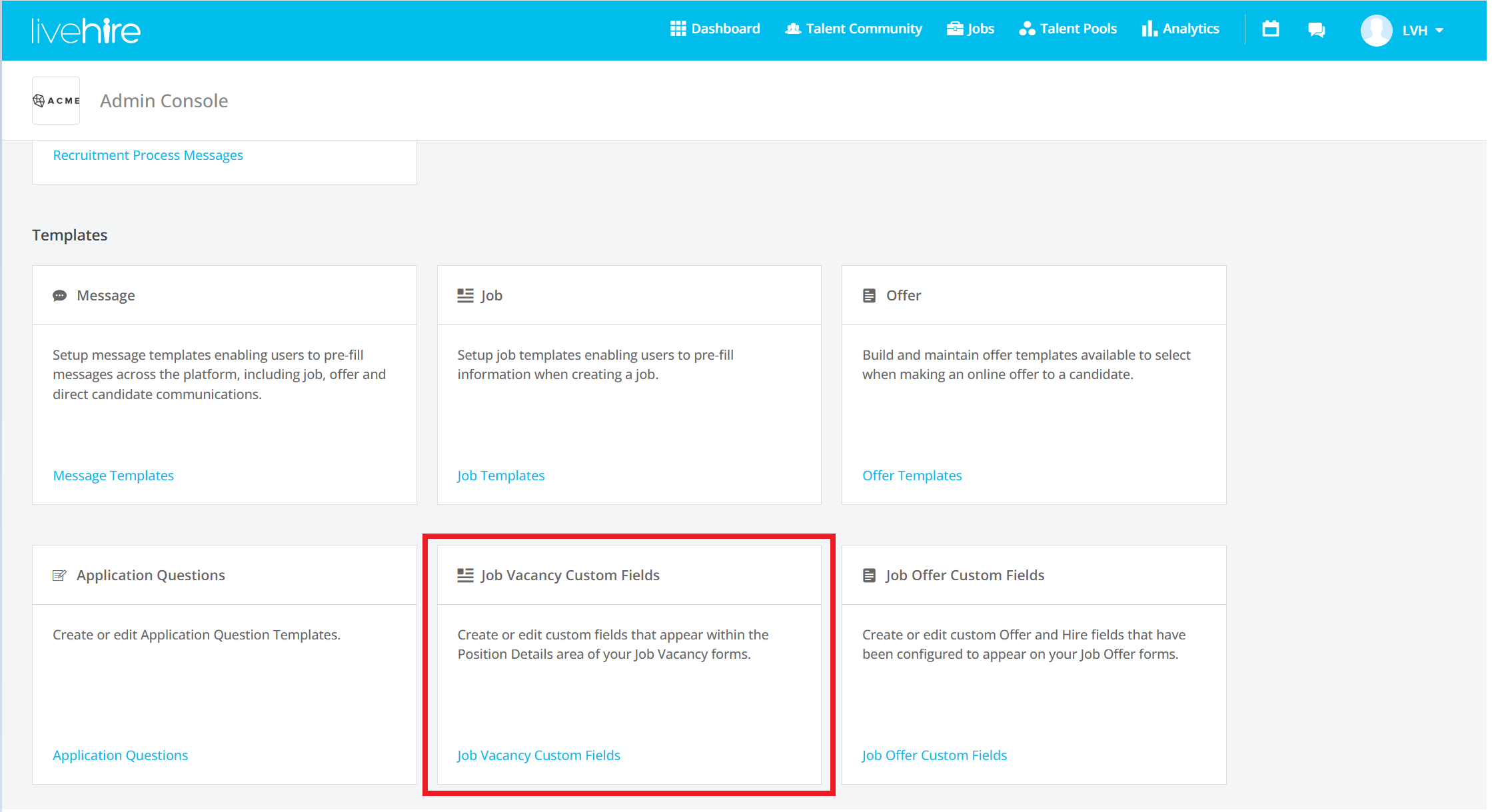Image resolution: width=1492 pixels, height=812 pixels.
Task: Click the Job Offer Custom Fields icon
Action: pyautogui.click(x=869, y=576)
